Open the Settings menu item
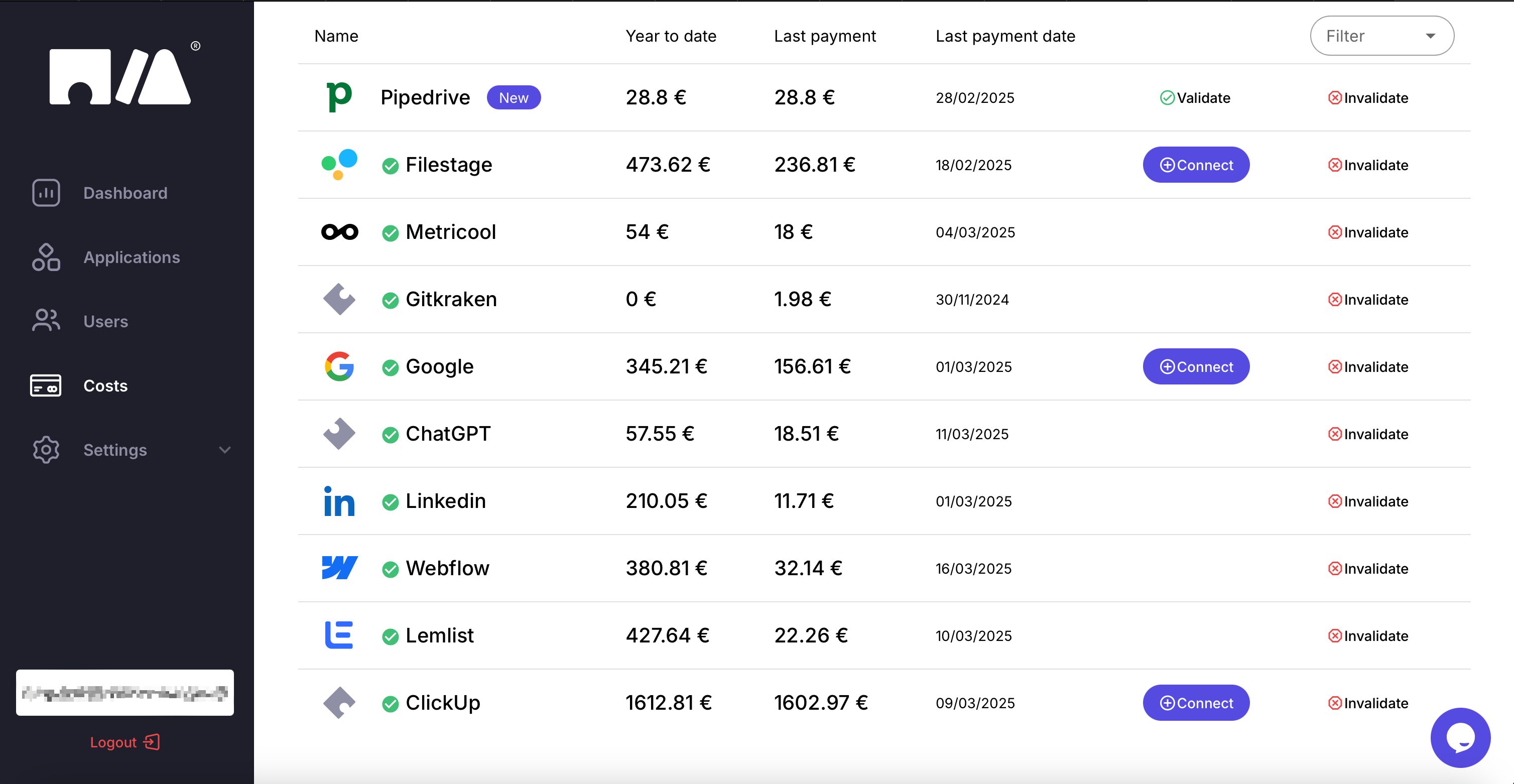This screenshot has height=784, width=1514. tap(115, 450)
